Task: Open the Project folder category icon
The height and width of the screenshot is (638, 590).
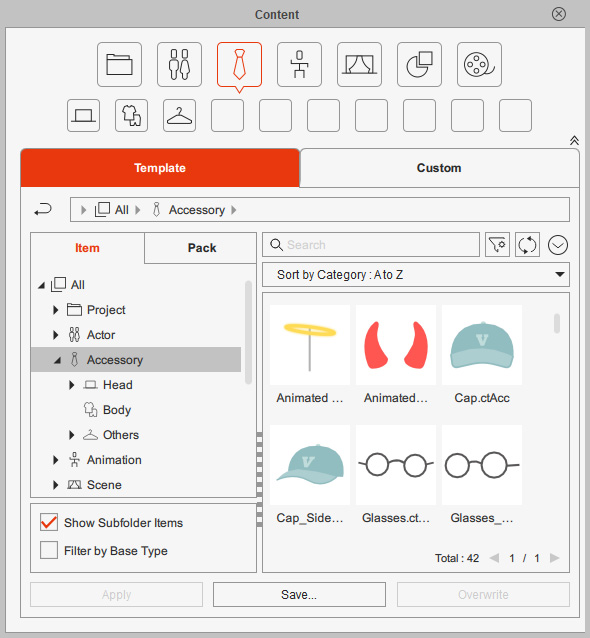Action: pyautogui.click(x=120, y=65)
